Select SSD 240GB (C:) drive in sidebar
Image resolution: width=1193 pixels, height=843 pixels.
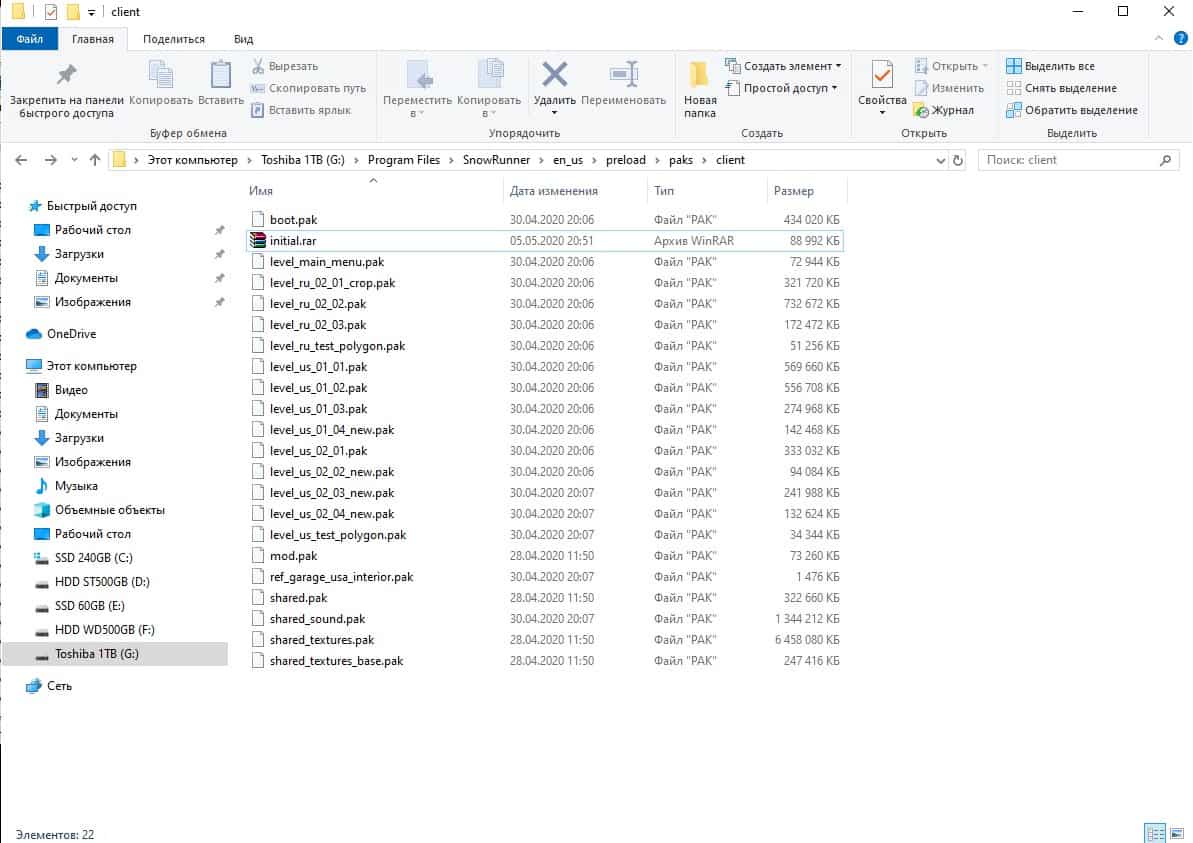tap(87, 558)
